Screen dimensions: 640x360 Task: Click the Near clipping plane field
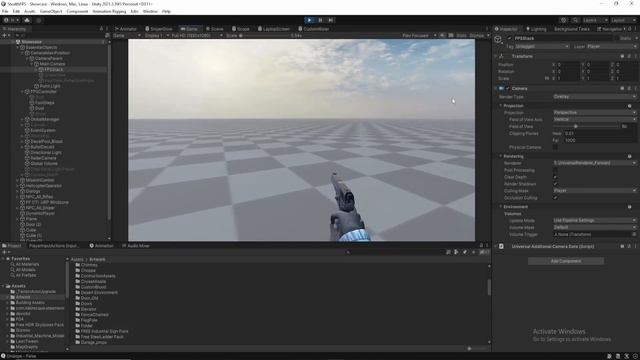click(x=600, y=133)
